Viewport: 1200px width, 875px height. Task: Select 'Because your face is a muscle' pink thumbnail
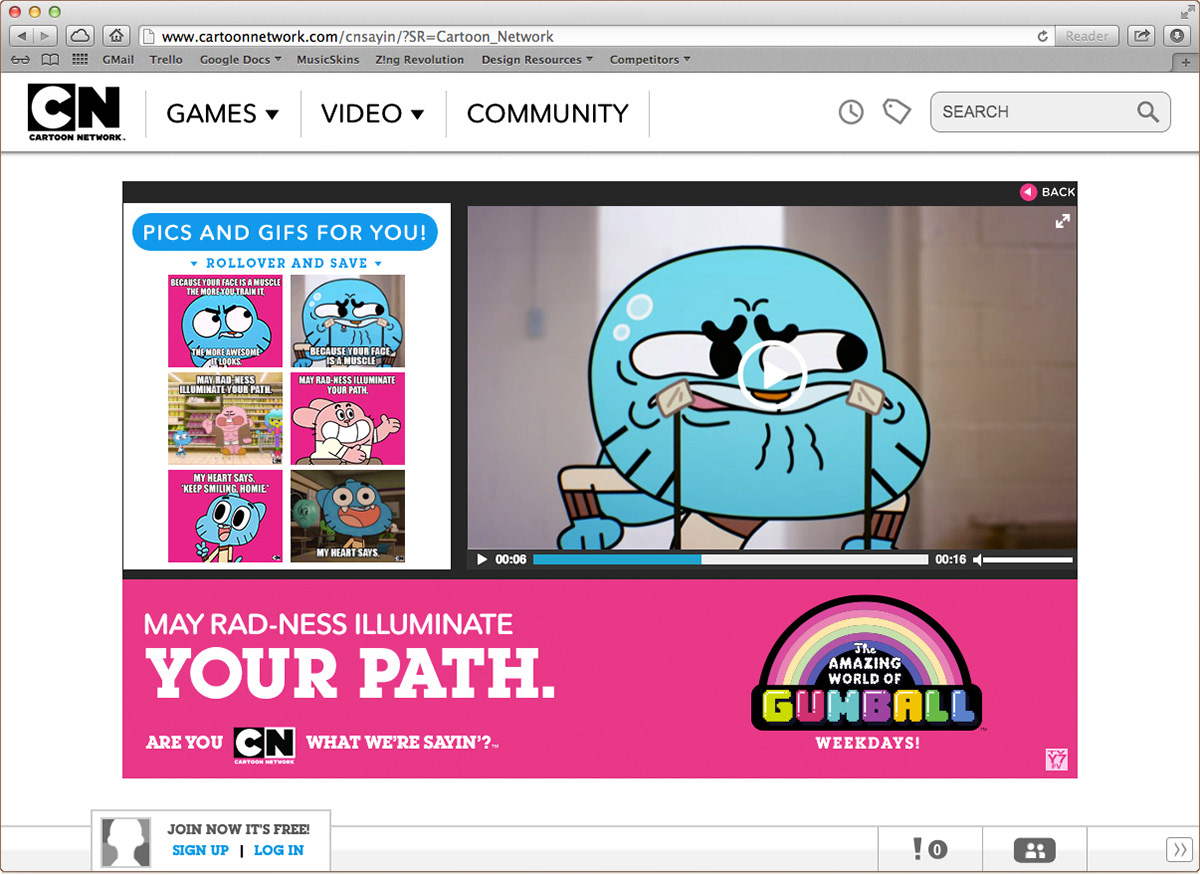pos(225,321)
